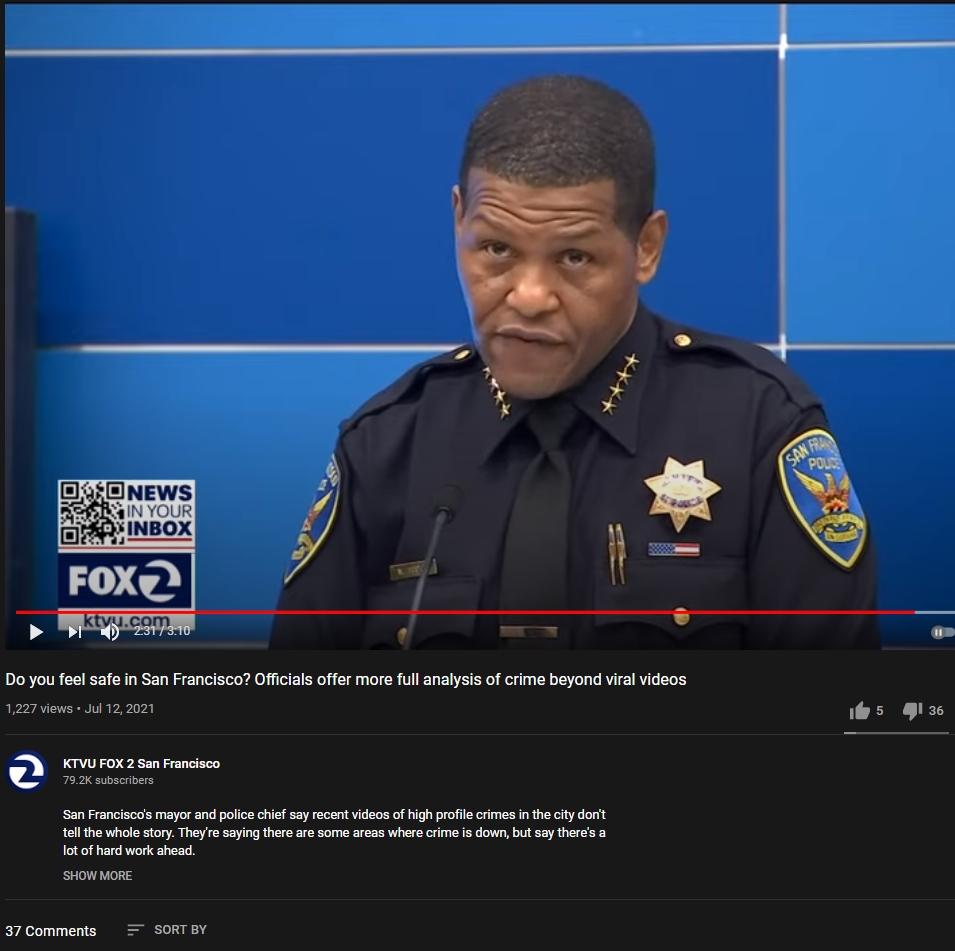This screenshot has height=951, width=955.
Task: Click the 37 Comments heading
Action: click(51, 931)
